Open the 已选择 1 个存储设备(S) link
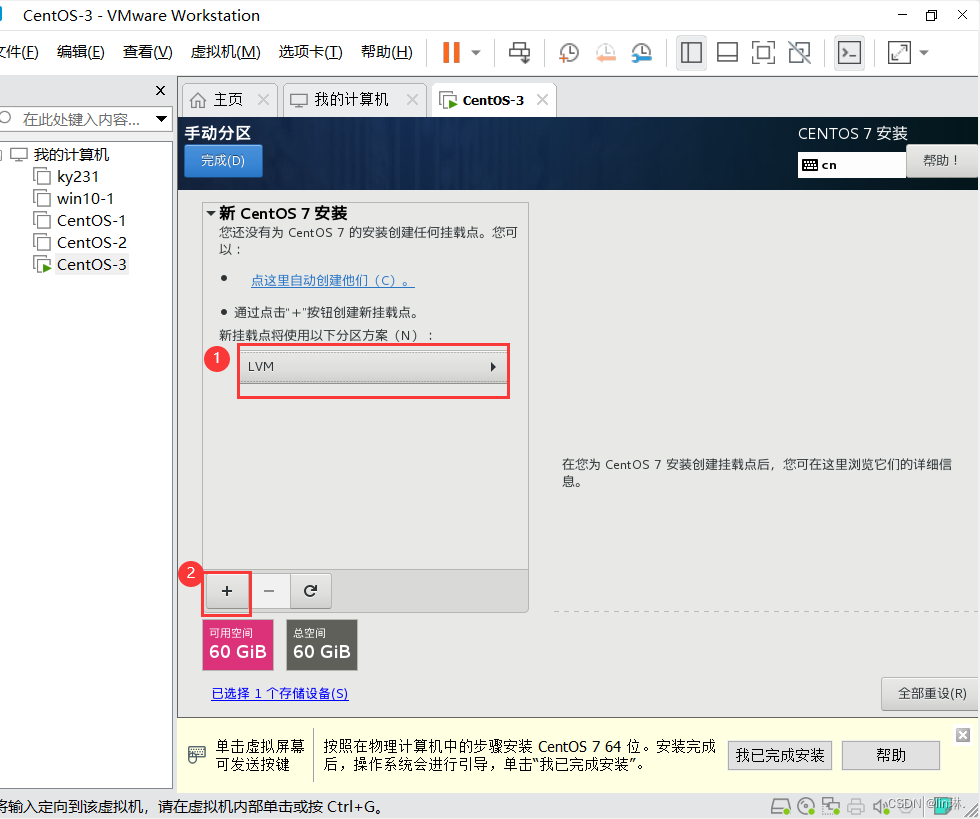The width and height of the screenshot is (980, 819). pos(280,693)
